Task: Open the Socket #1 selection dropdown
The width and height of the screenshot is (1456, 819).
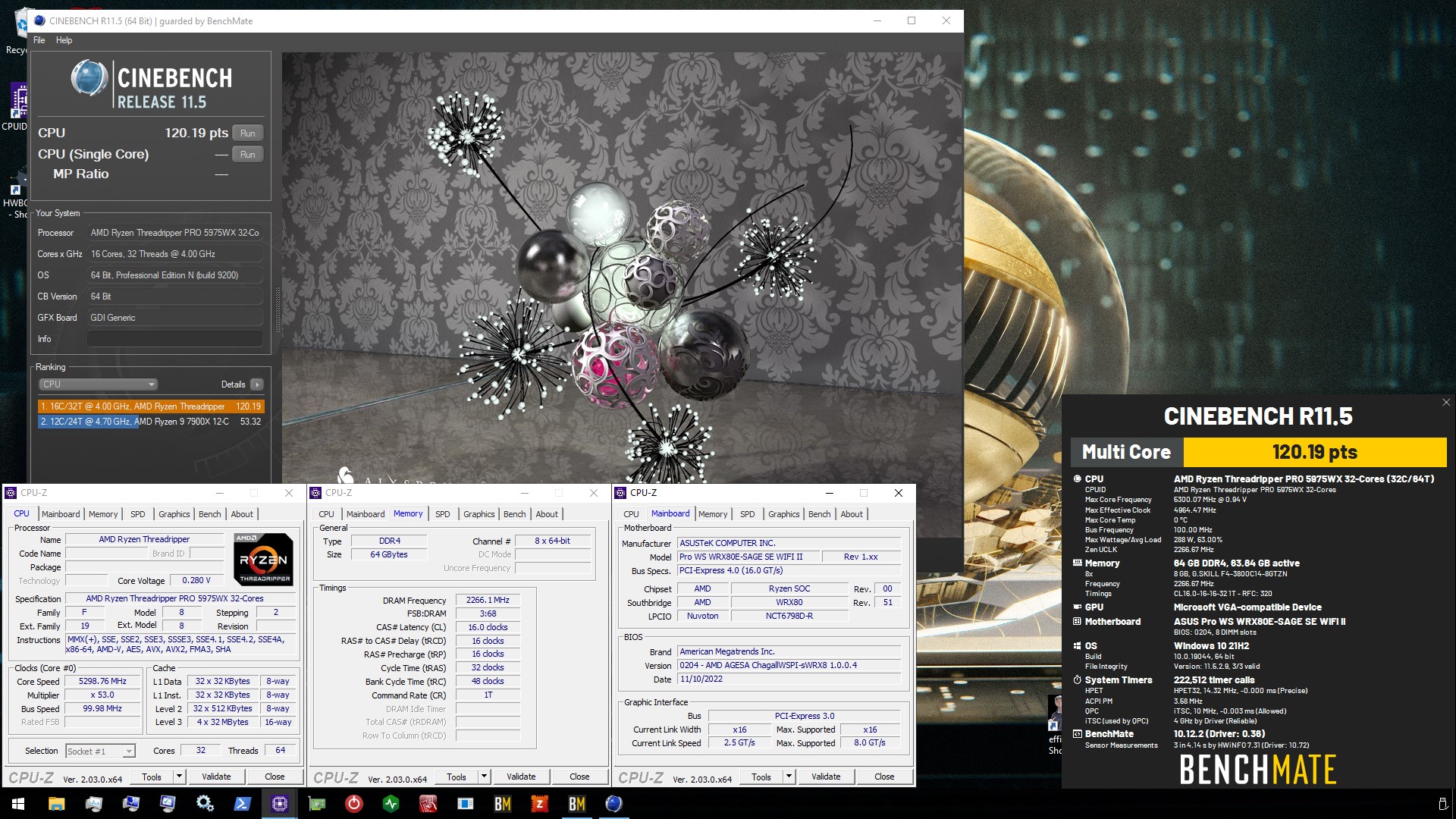Action: click(x=100, y=751)
